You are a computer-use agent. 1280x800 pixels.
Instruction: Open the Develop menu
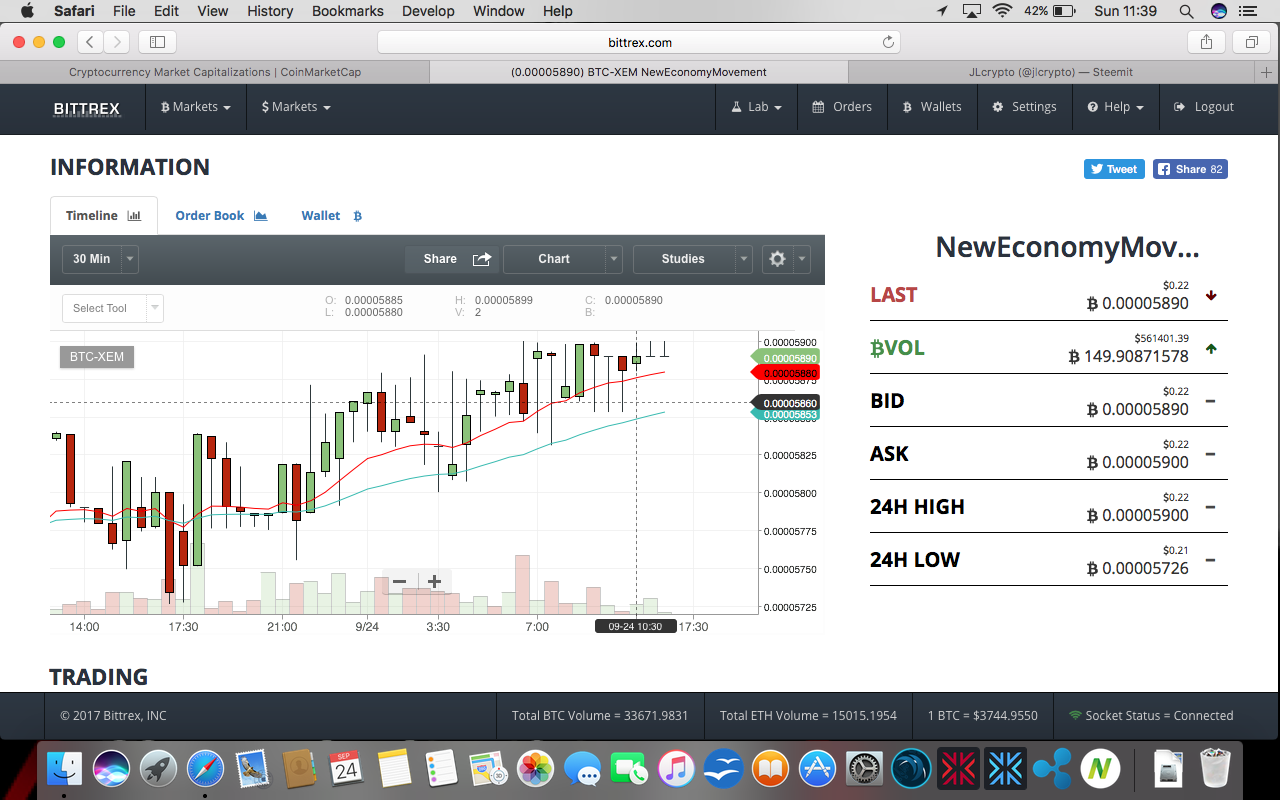click(428, 11)
